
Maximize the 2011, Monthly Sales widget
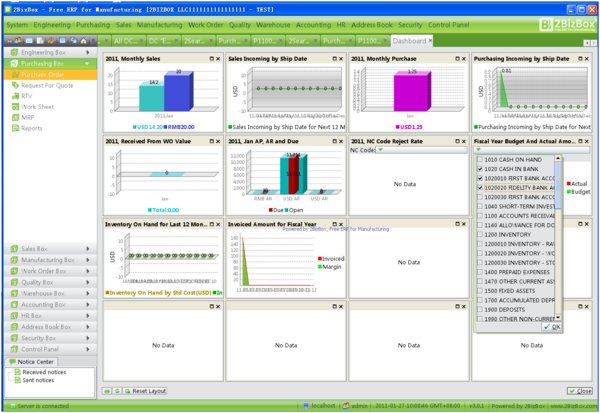212,59
